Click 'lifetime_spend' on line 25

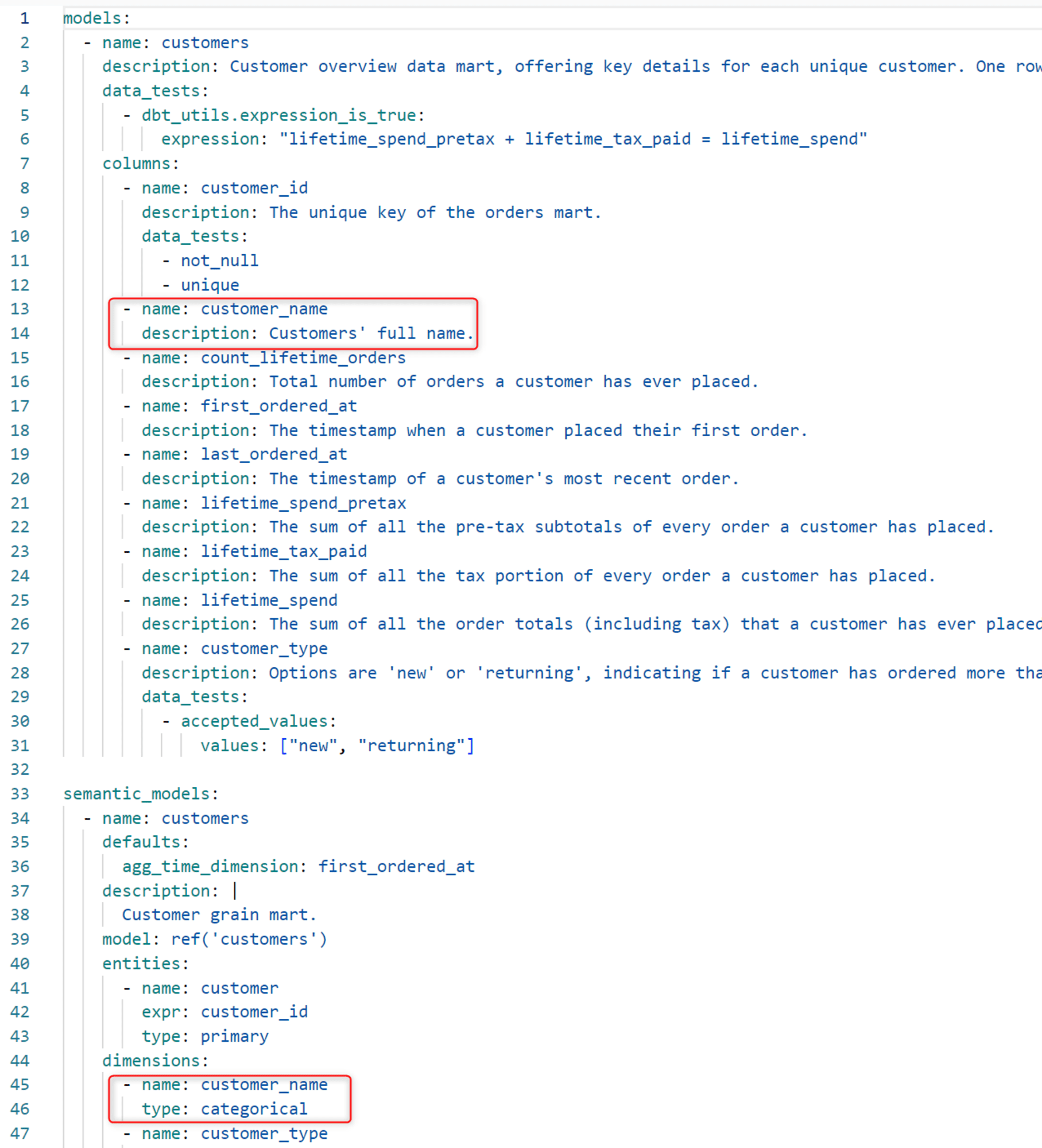point(269,600)
